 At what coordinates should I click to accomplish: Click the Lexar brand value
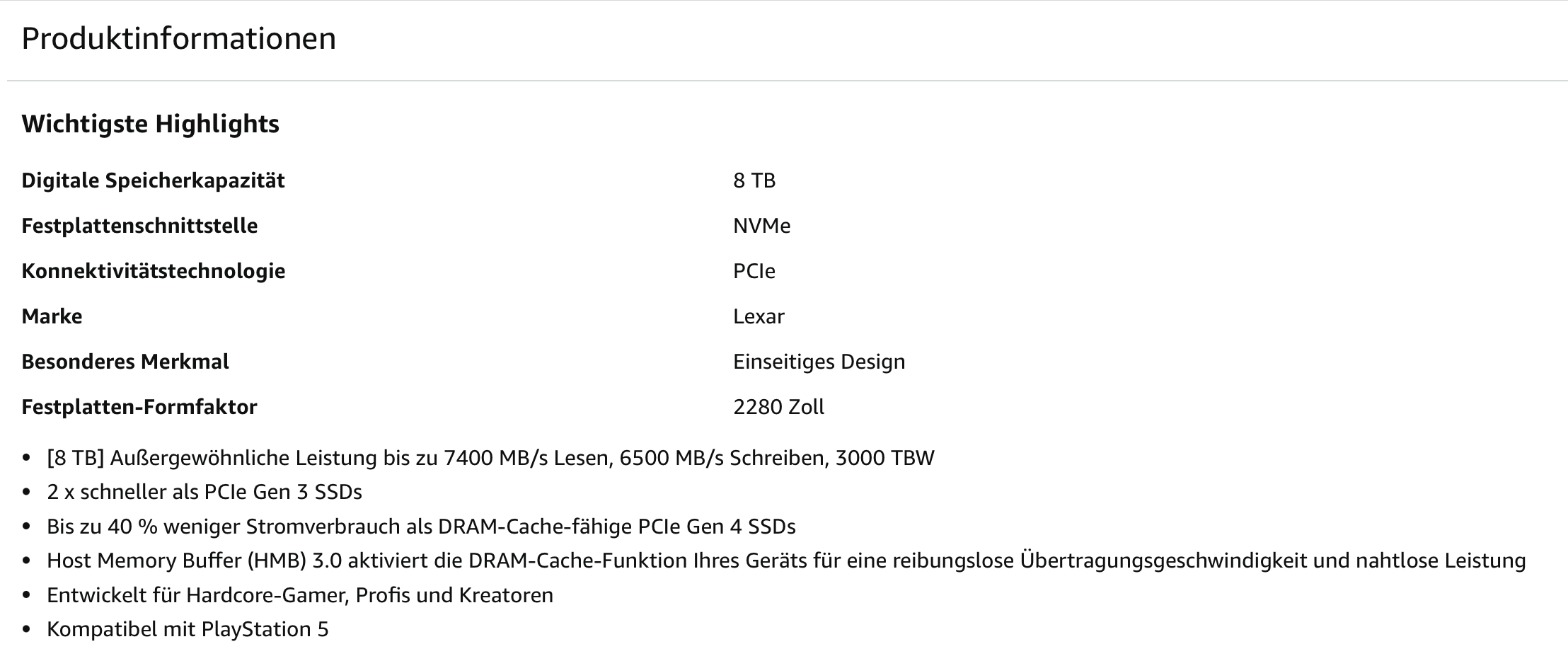759,316
